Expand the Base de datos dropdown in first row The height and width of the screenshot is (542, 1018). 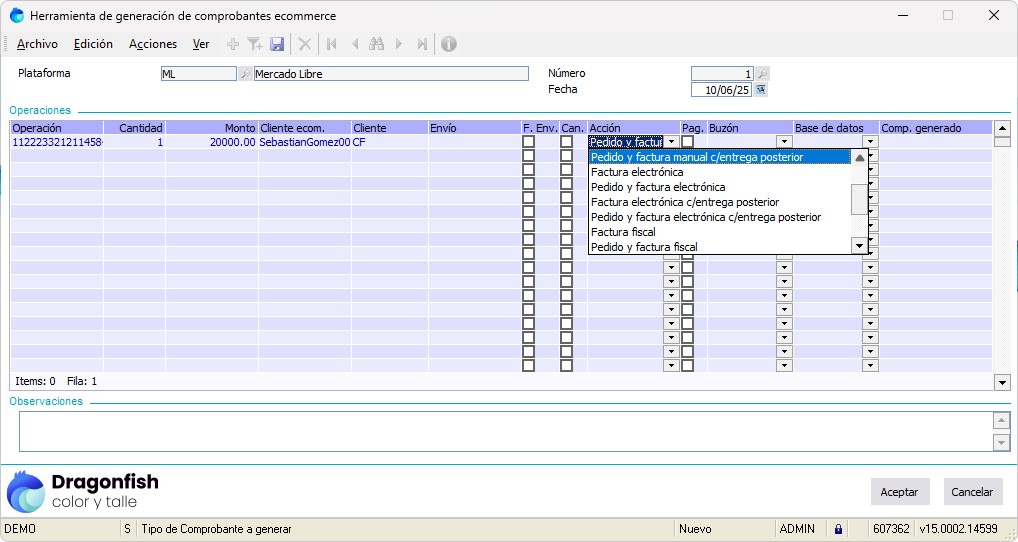(x=870, y=142)
